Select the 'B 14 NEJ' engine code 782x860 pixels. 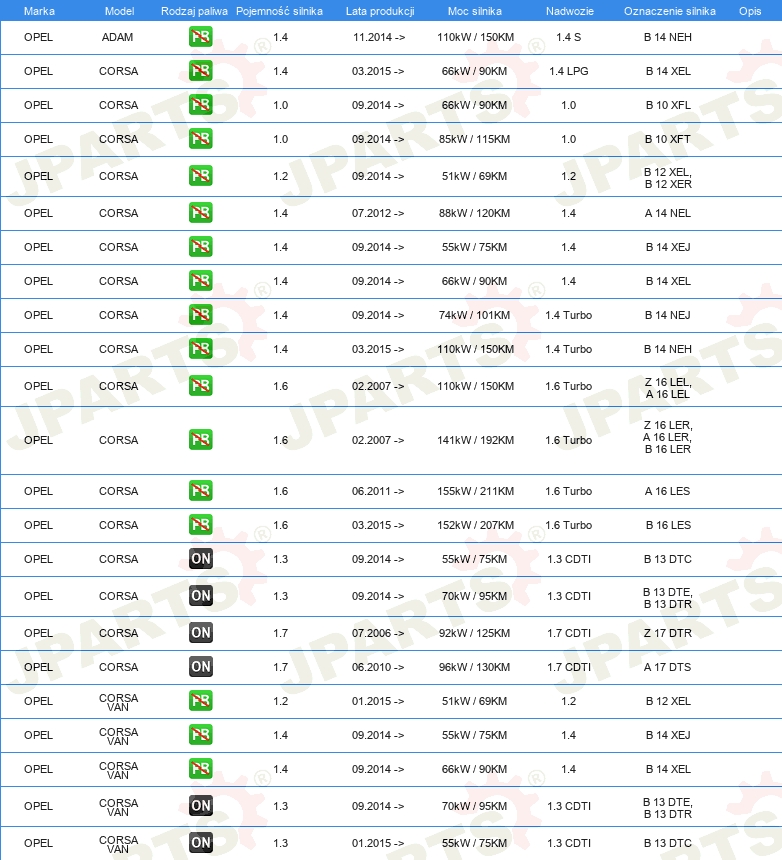click(x=668, y=315)
